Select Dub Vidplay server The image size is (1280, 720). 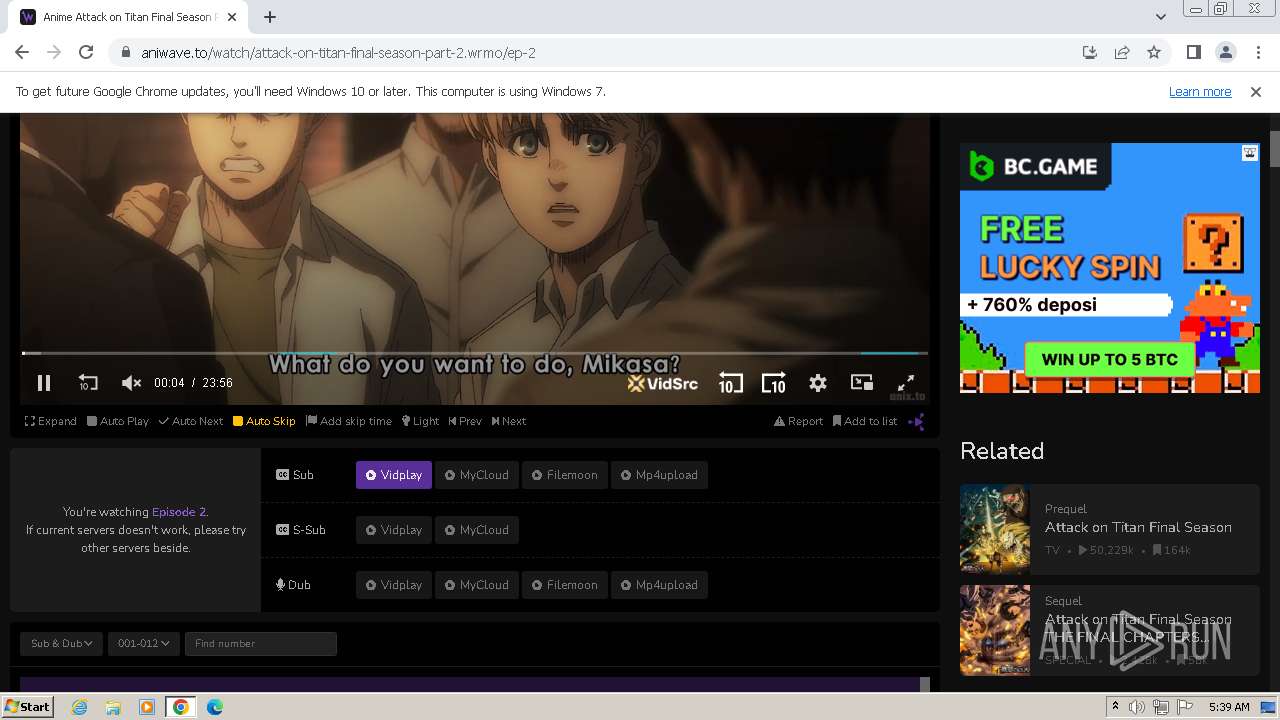click(394, 585)
